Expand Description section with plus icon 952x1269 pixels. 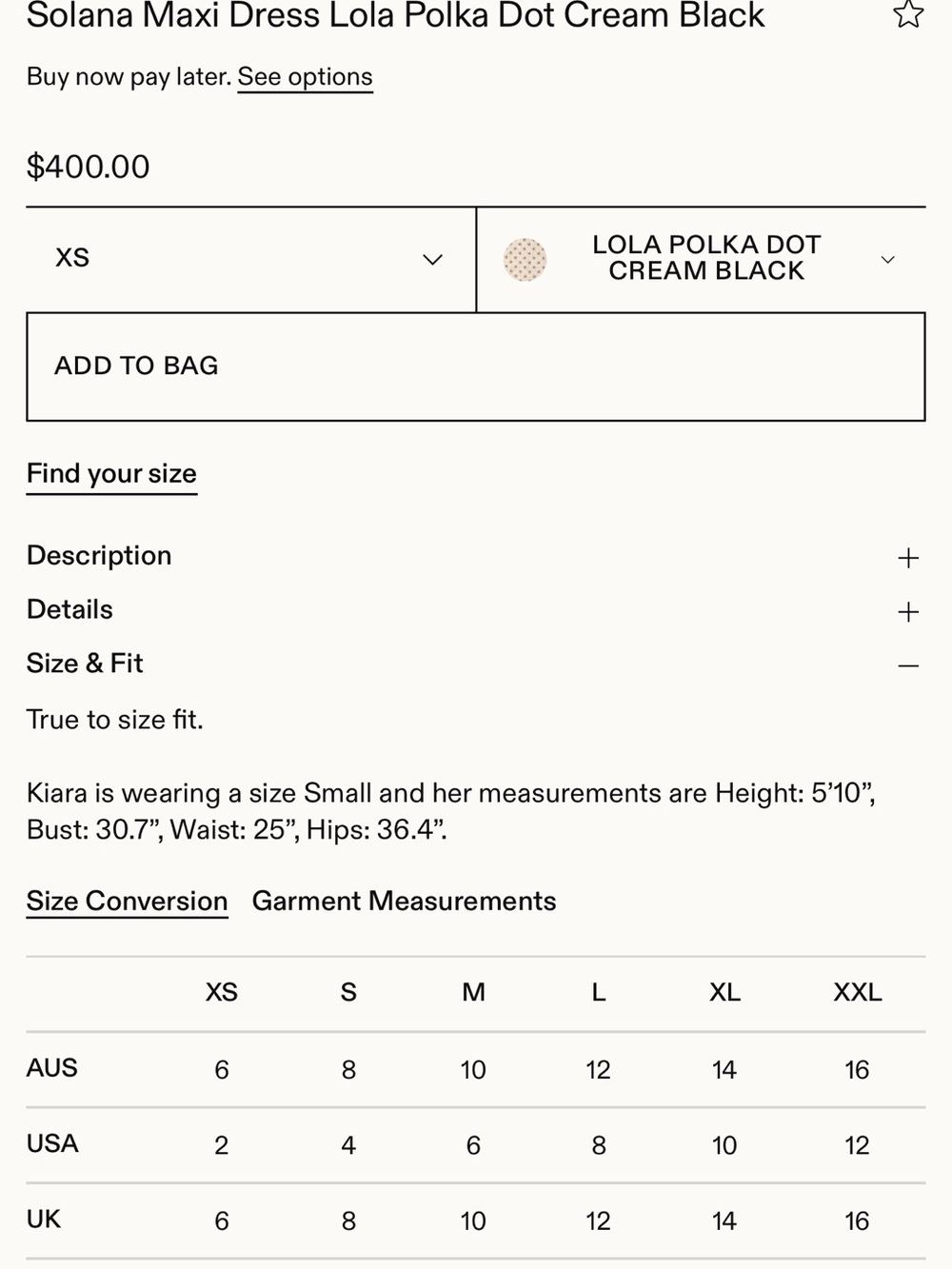click(908, 558)
